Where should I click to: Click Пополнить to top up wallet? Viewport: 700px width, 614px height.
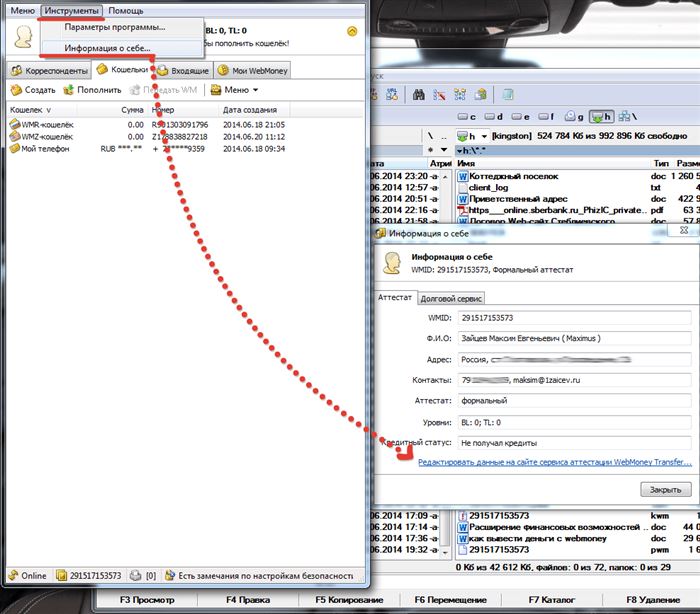(x=92, y=90)
